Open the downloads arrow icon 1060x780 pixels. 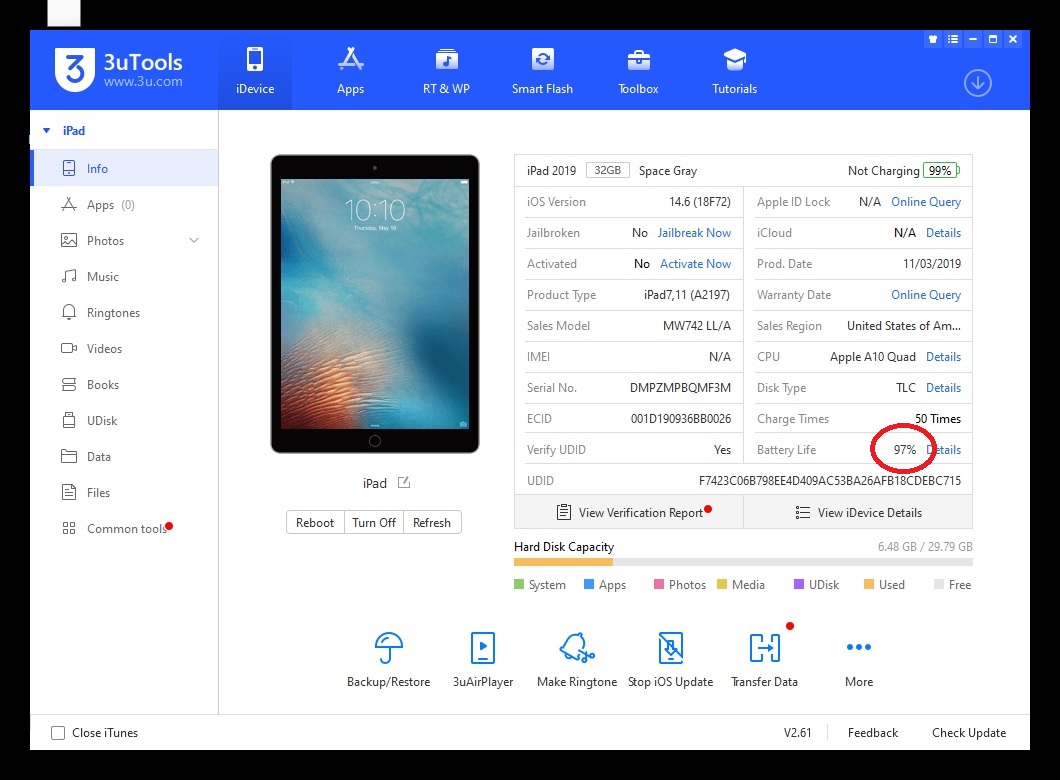coord(978,83)
